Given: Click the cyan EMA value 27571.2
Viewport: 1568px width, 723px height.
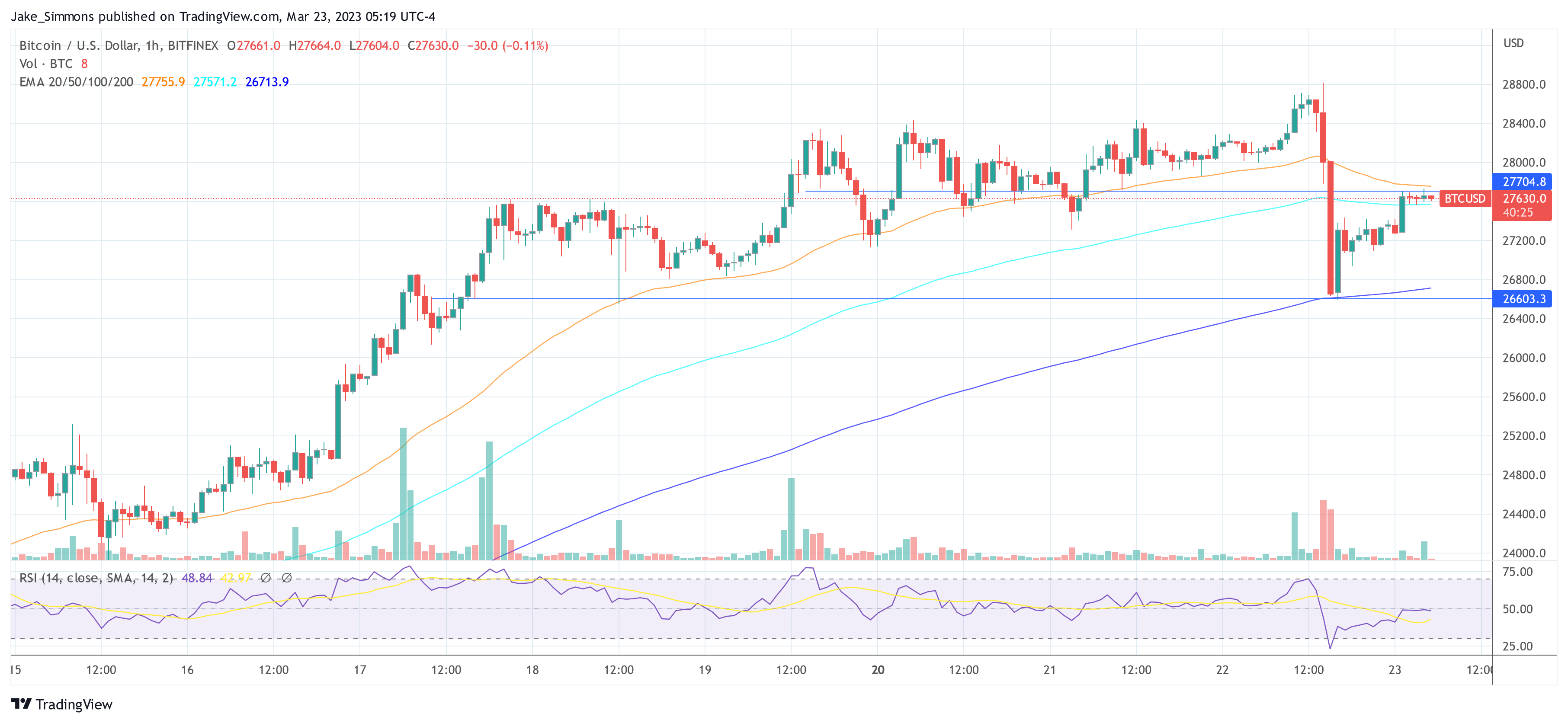Looking at the screenshot, I should (x=215, y=82).
